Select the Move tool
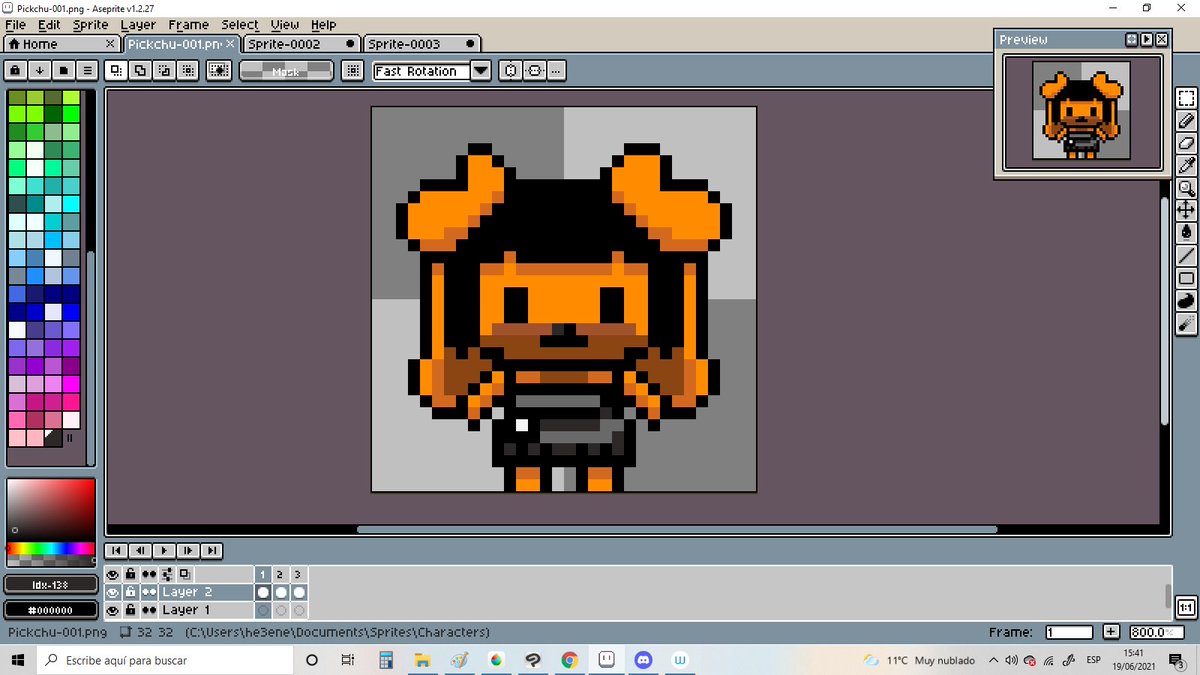Viewport: 1200px width, 675px height. click(1186, 210)
